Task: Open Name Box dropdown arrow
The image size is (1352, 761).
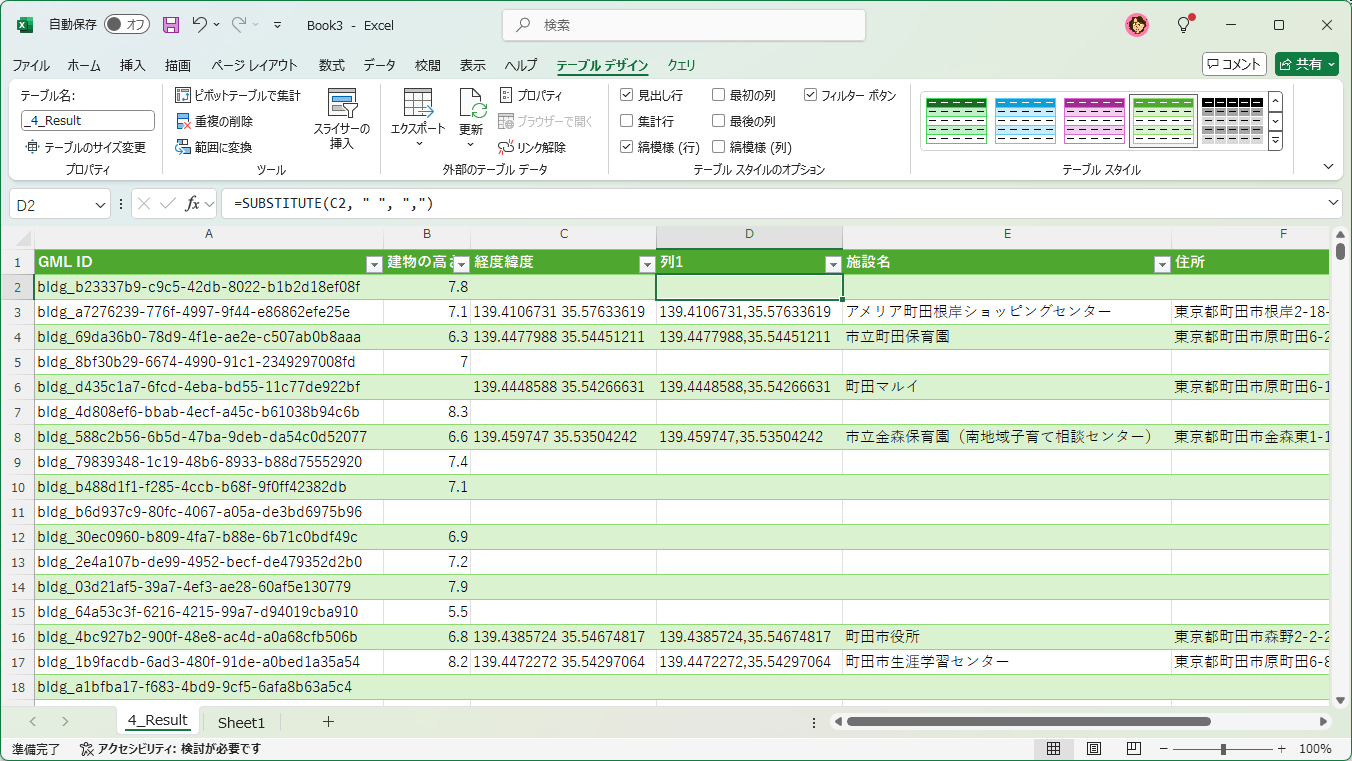Action: pyautogui.click(x=100, y=204)
